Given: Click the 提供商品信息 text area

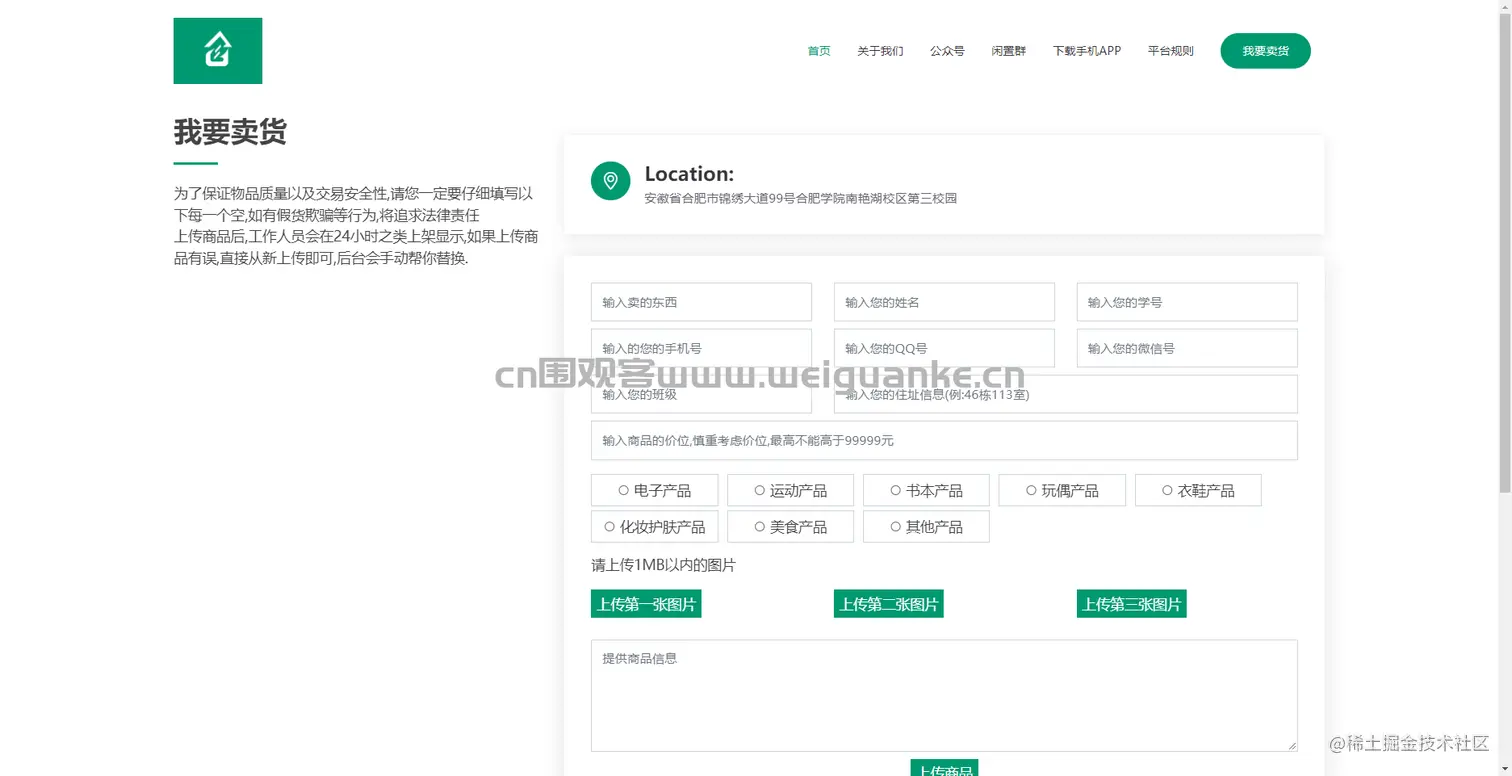Looking at the screenshot, I should (944, 696).
